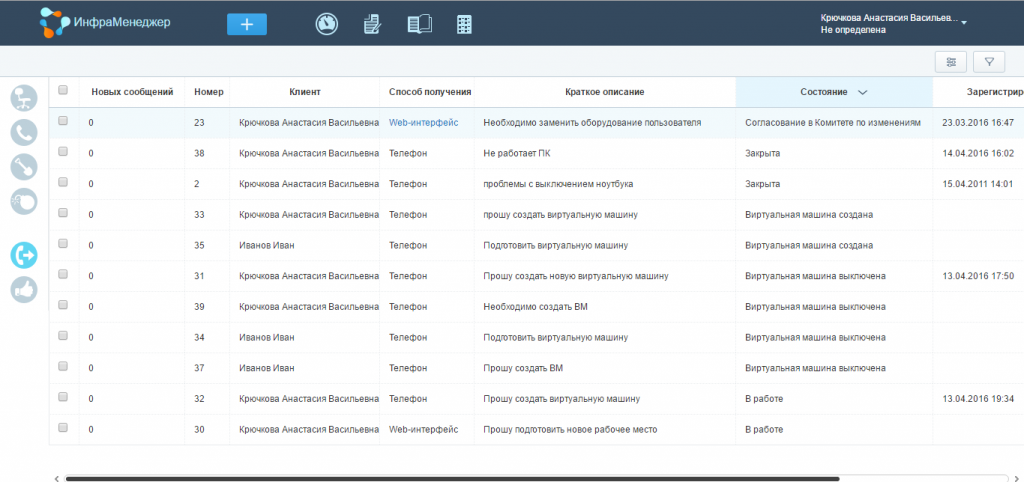The image size is (1024, 482).
Task: Click the Новых сообщений column header
Action: 132,92
